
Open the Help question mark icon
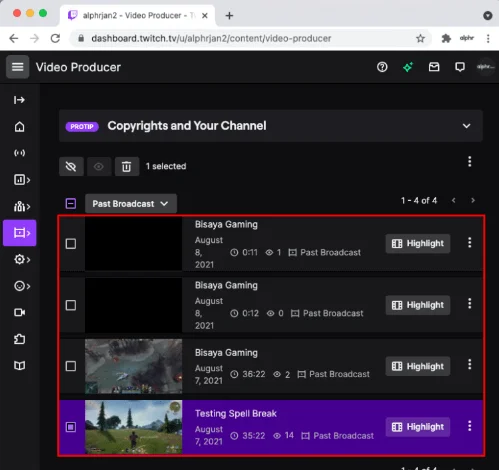pyautogui.click(x=382, y=67)
